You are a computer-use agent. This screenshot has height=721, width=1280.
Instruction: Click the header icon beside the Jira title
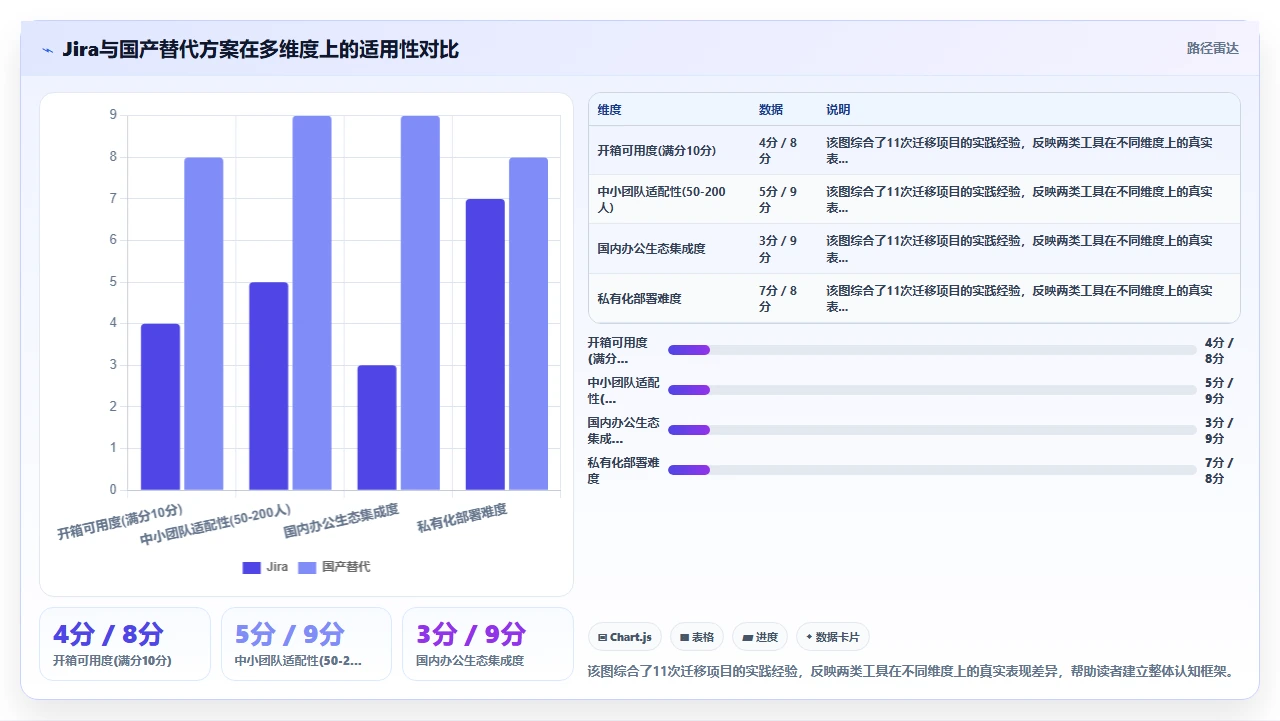(47, 49)
